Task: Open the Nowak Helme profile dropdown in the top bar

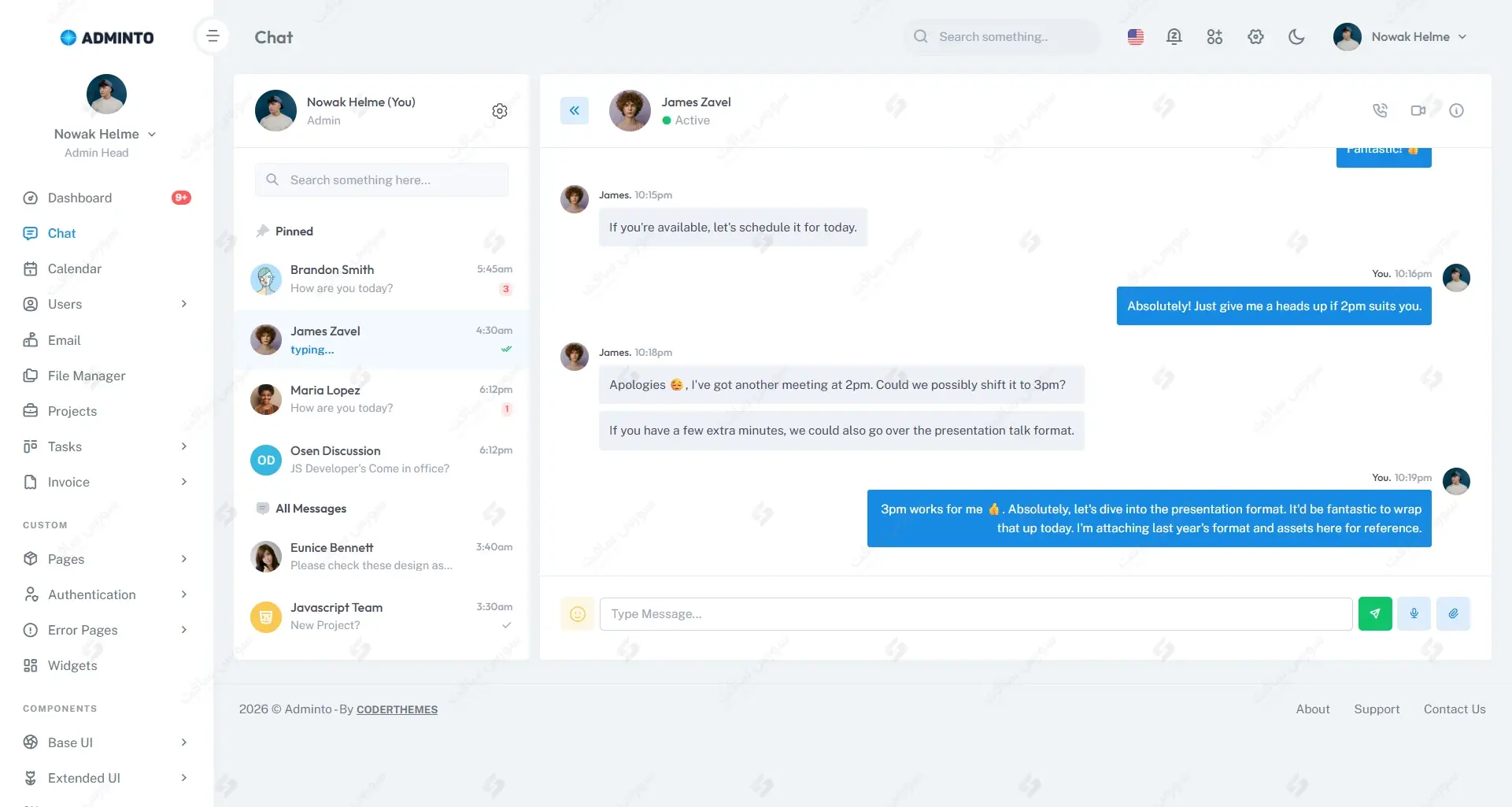Action: coord(1400,37)
